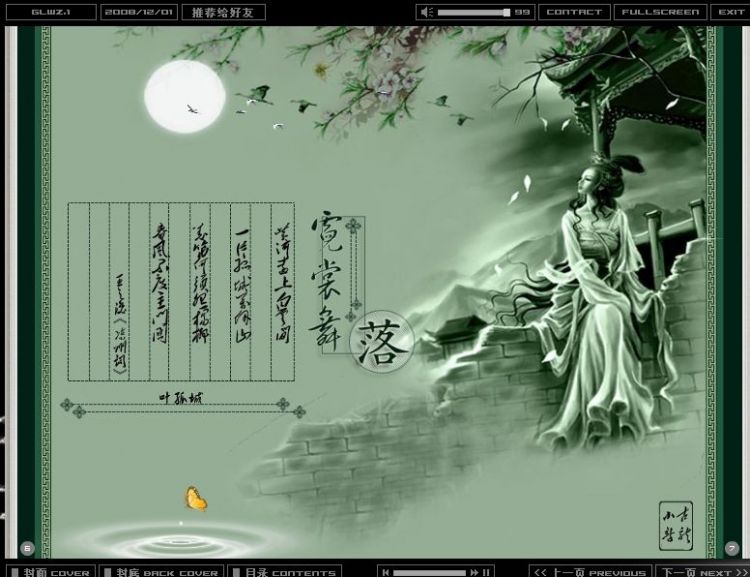750x577 pixels.
Task: Click page number 6 circle icon
Action: [x=27, y=547]
